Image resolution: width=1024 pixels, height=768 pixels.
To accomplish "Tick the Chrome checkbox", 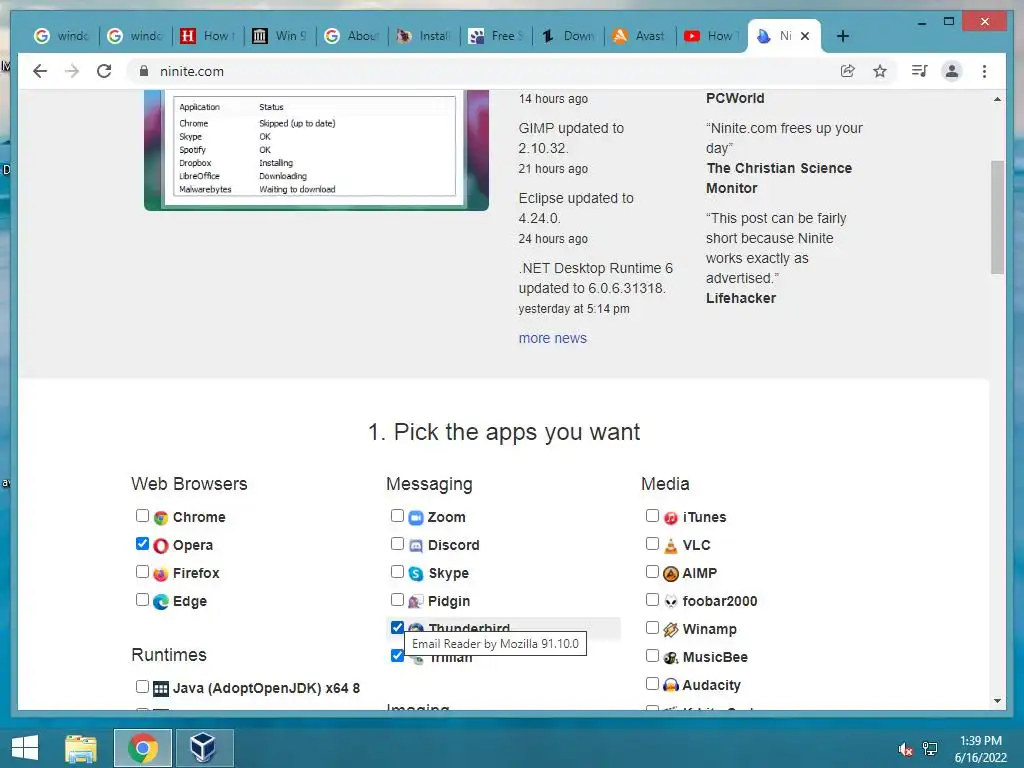I will (142, 516).
